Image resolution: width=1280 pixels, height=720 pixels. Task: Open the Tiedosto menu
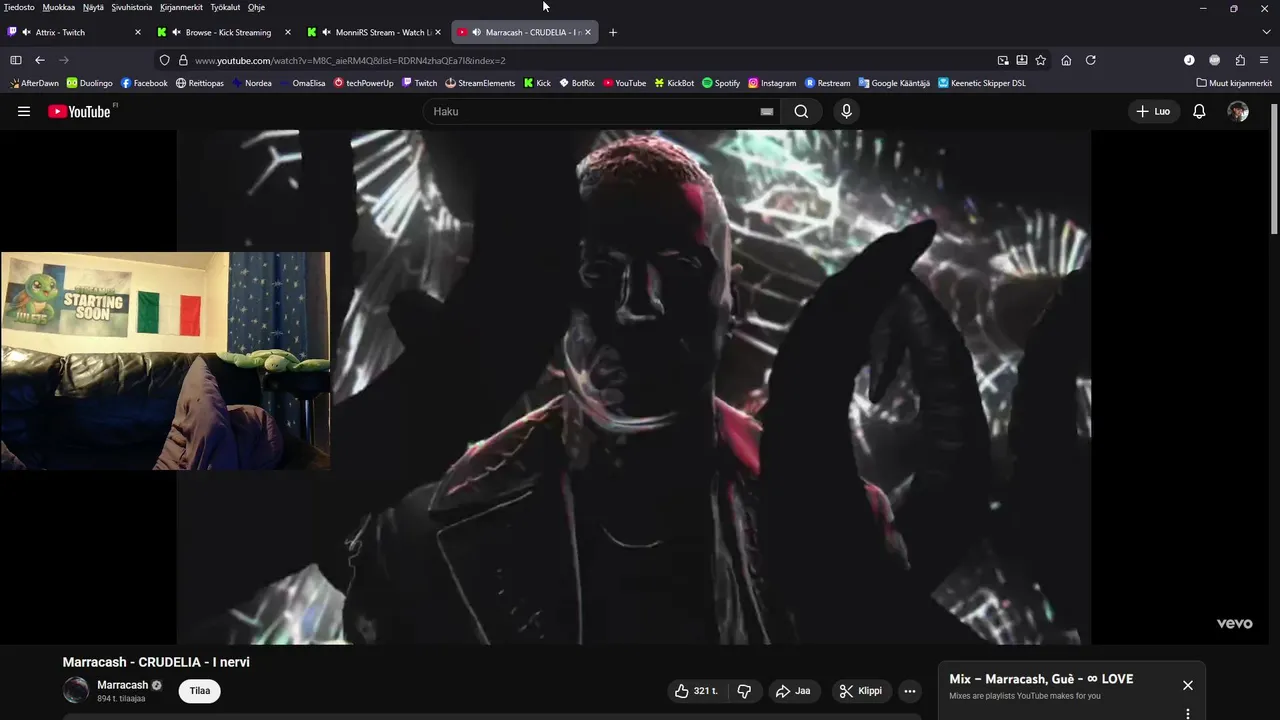point(19,7)
